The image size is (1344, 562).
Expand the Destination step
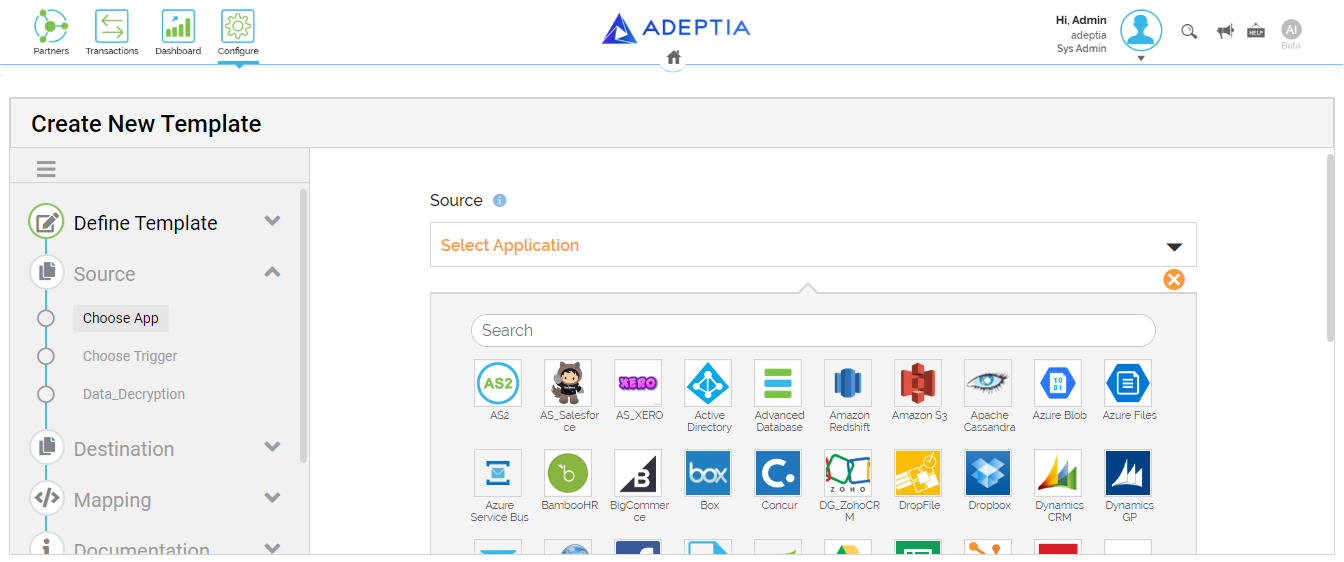[272, 447]
